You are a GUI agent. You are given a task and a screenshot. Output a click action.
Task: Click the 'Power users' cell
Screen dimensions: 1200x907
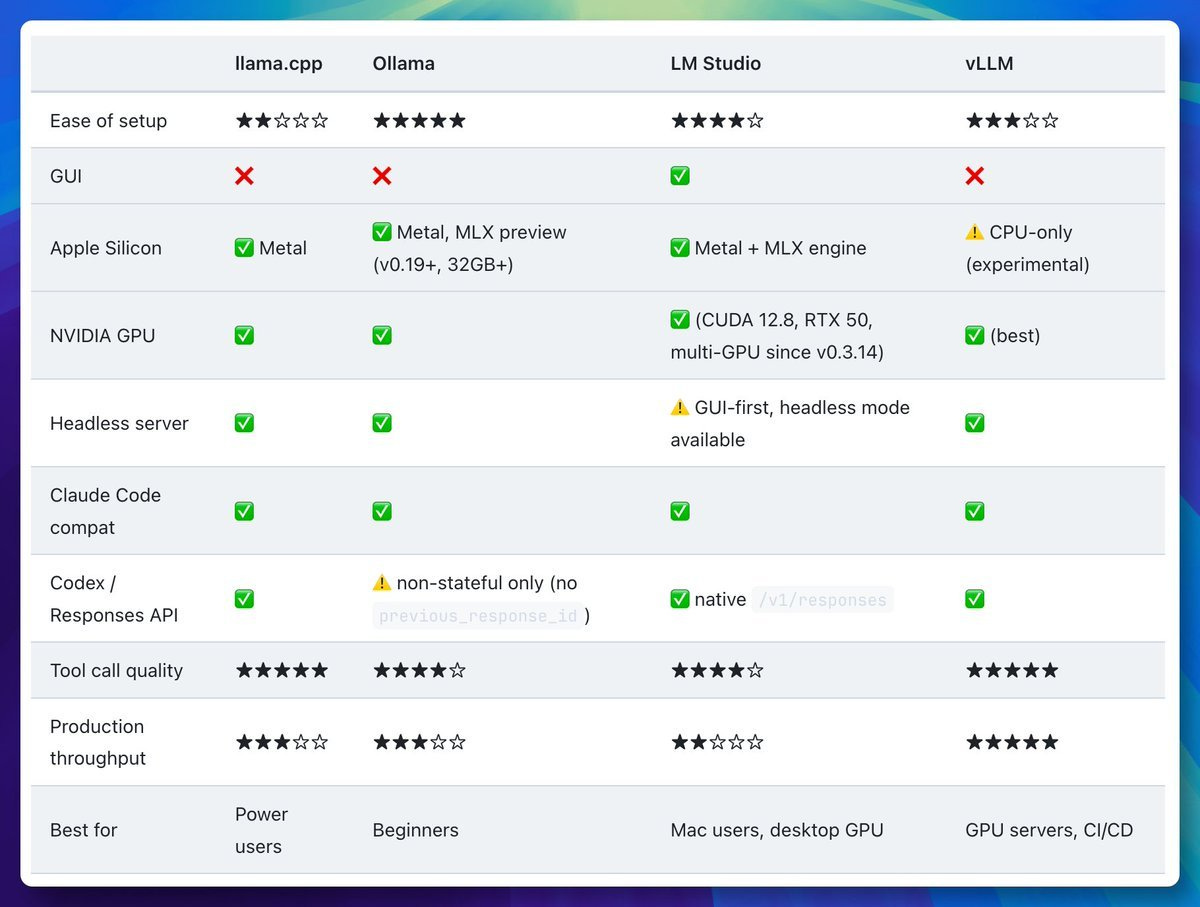pos(261,830)
